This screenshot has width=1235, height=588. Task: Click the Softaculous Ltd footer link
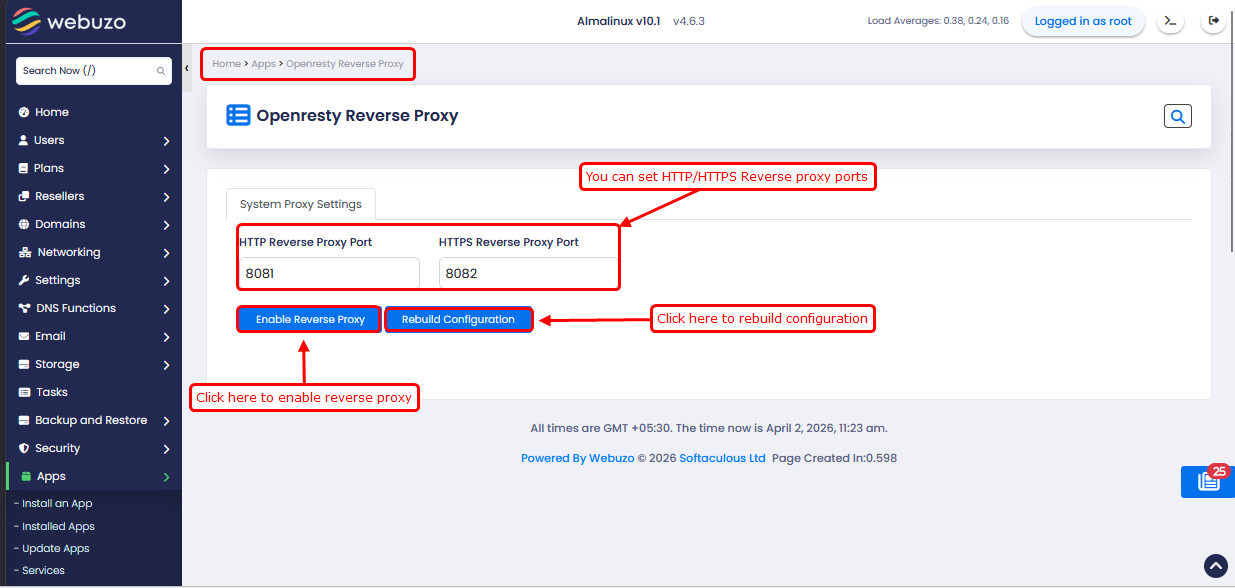[722, 458]
